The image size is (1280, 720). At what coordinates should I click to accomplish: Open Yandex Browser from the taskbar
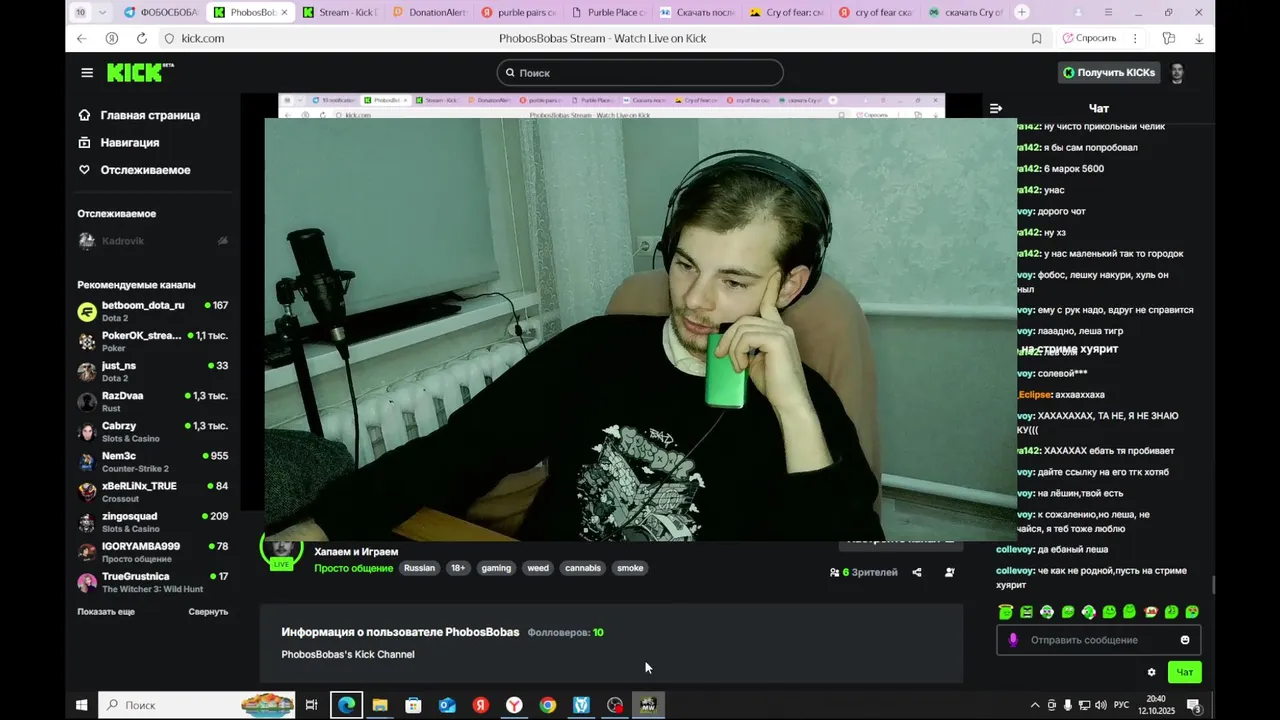[x=514, y=705]
